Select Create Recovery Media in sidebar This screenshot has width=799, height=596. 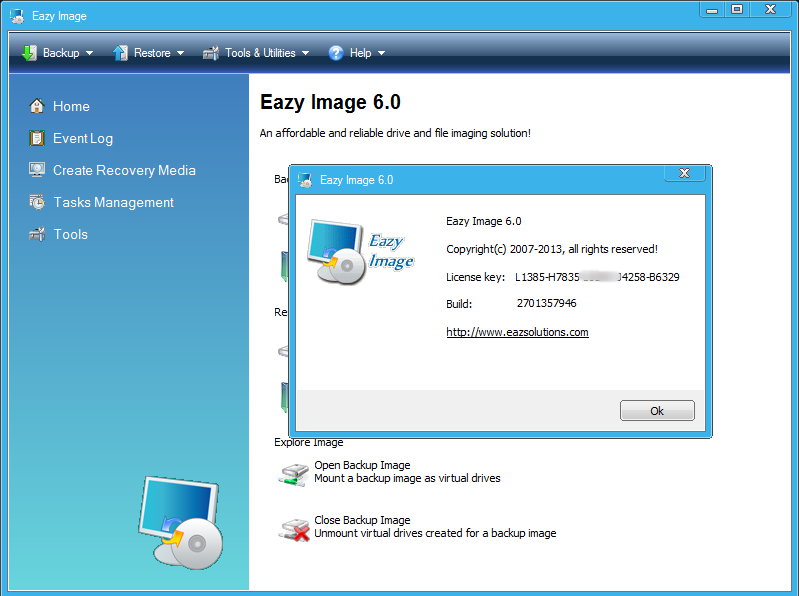(x=124, y=170)
